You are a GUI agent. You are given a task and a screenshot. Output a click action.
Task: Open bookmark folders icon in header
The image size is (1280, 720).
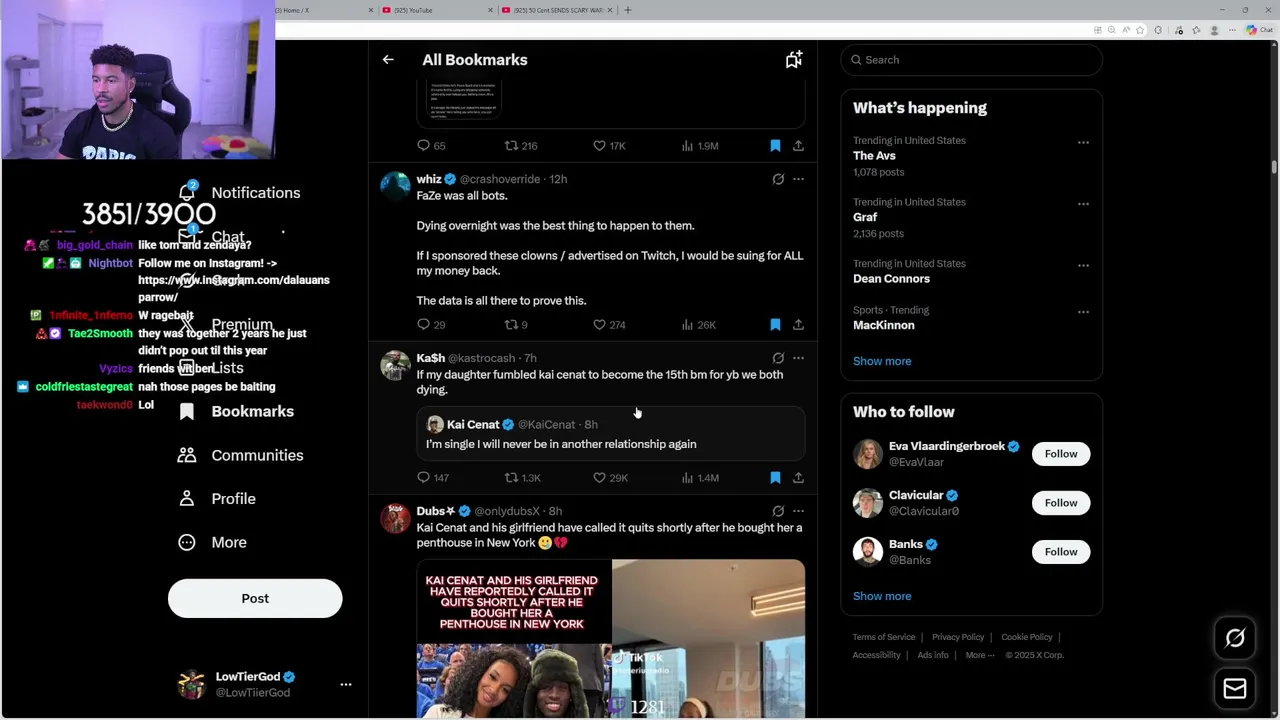pyautogui.click(x=793, y=60)
